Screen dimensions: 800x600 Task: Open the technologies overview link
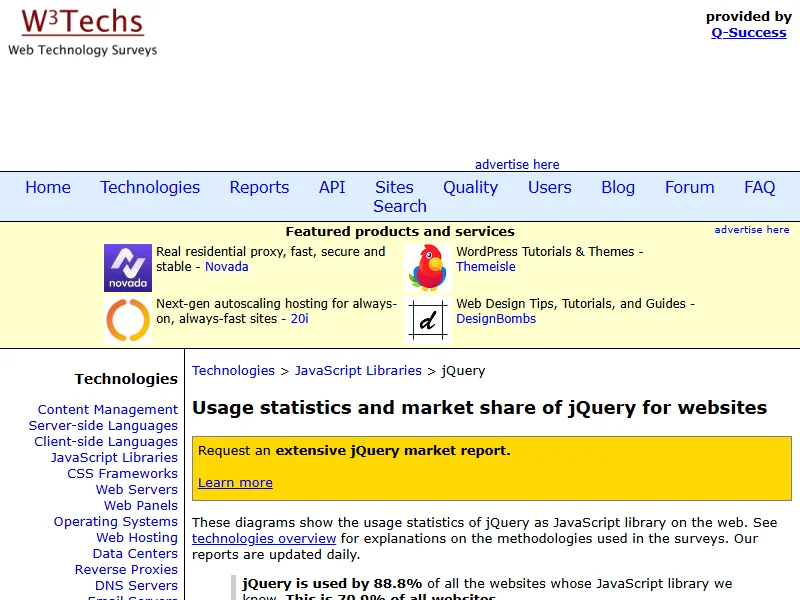264,538
